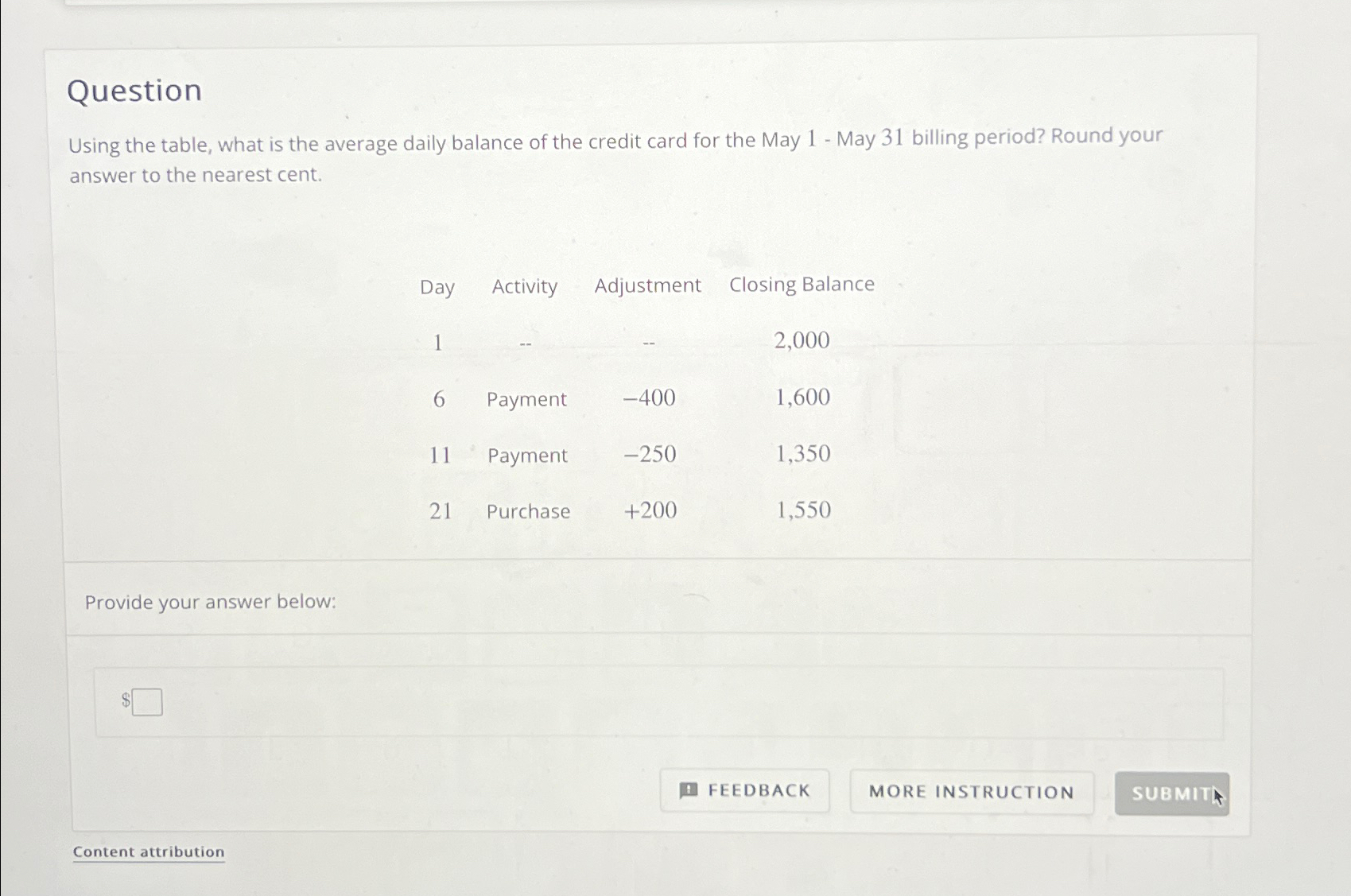Open MORE INSTRUCTION
1351x896 pixels.
pos(972,791)
